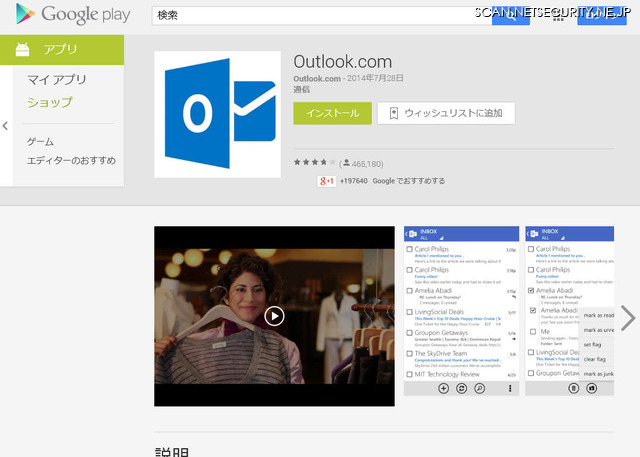
Task: Open the マイアプリ menu item
Action: (56, 80)
